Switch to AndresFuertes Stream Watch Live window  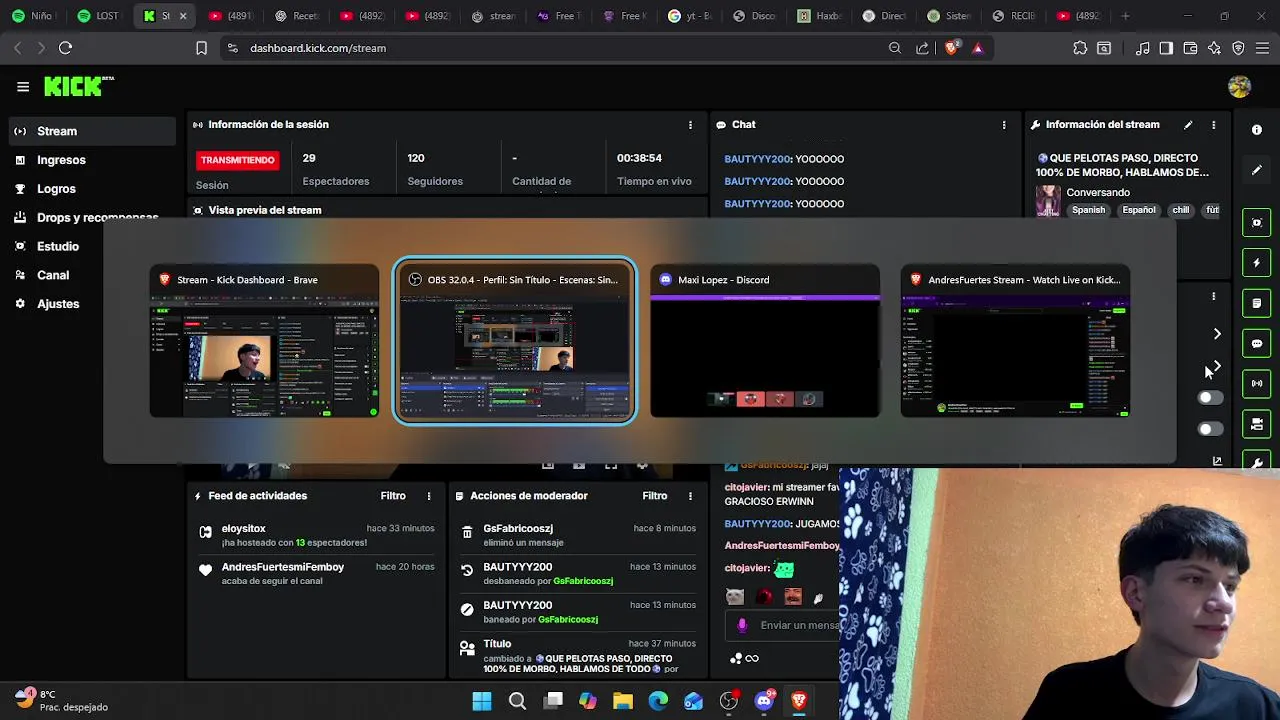click(1015, 341)
